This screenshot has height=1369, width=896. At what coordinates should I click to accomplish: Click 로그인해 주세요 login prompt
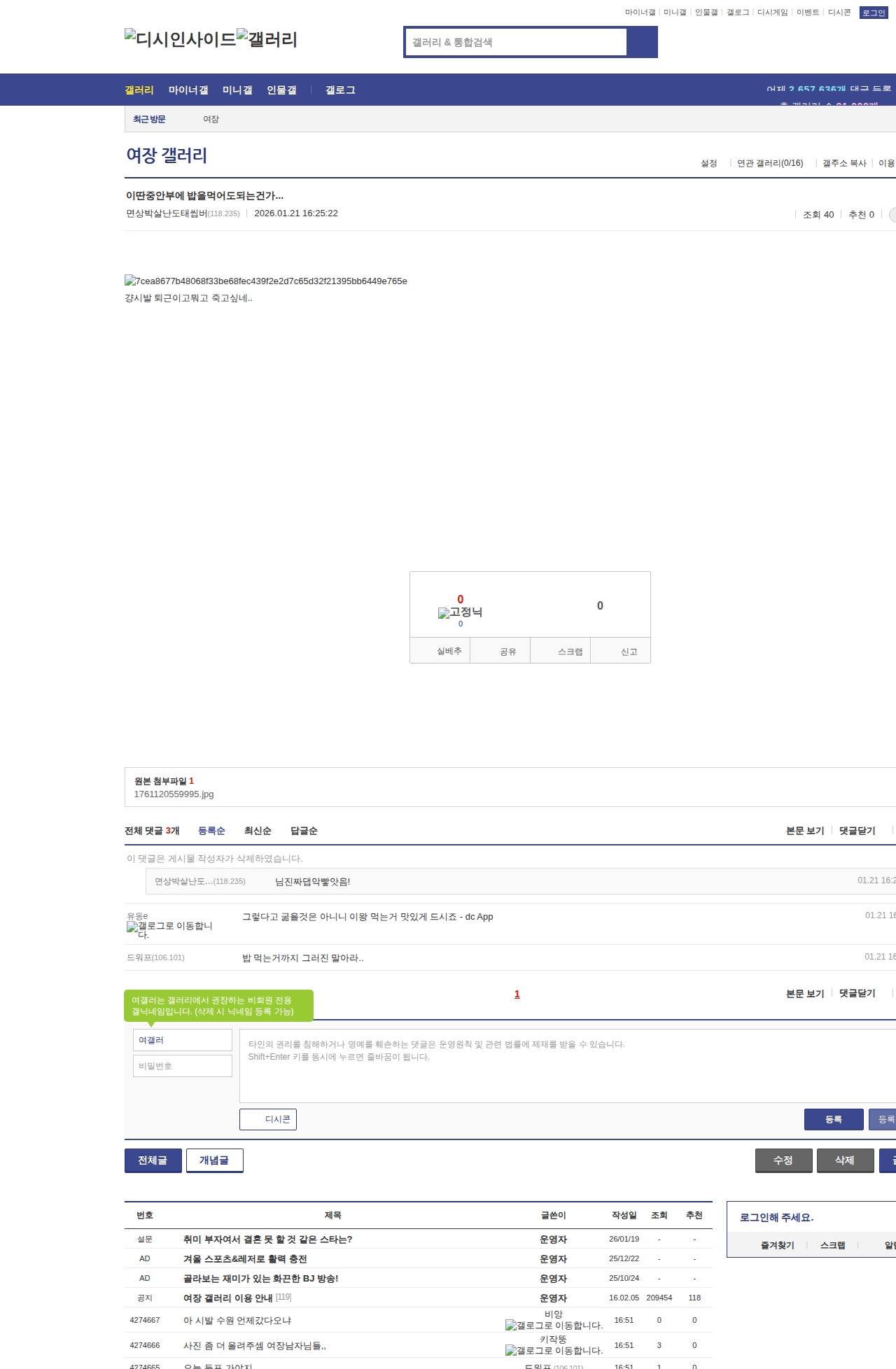tap(777, 1217)
